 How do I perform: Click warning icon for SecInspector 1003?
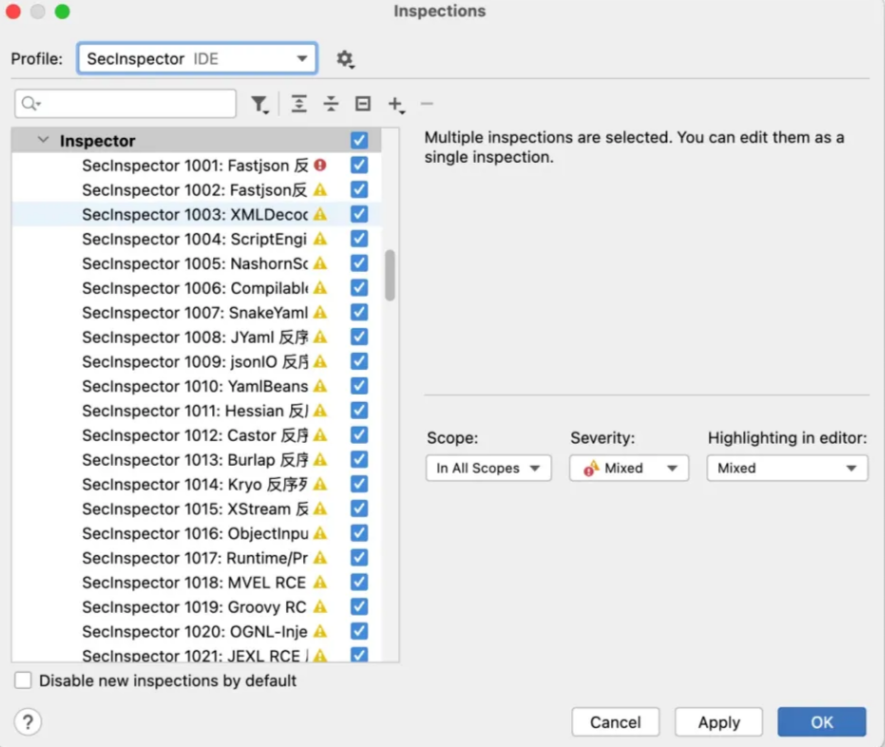pos(320,214)
